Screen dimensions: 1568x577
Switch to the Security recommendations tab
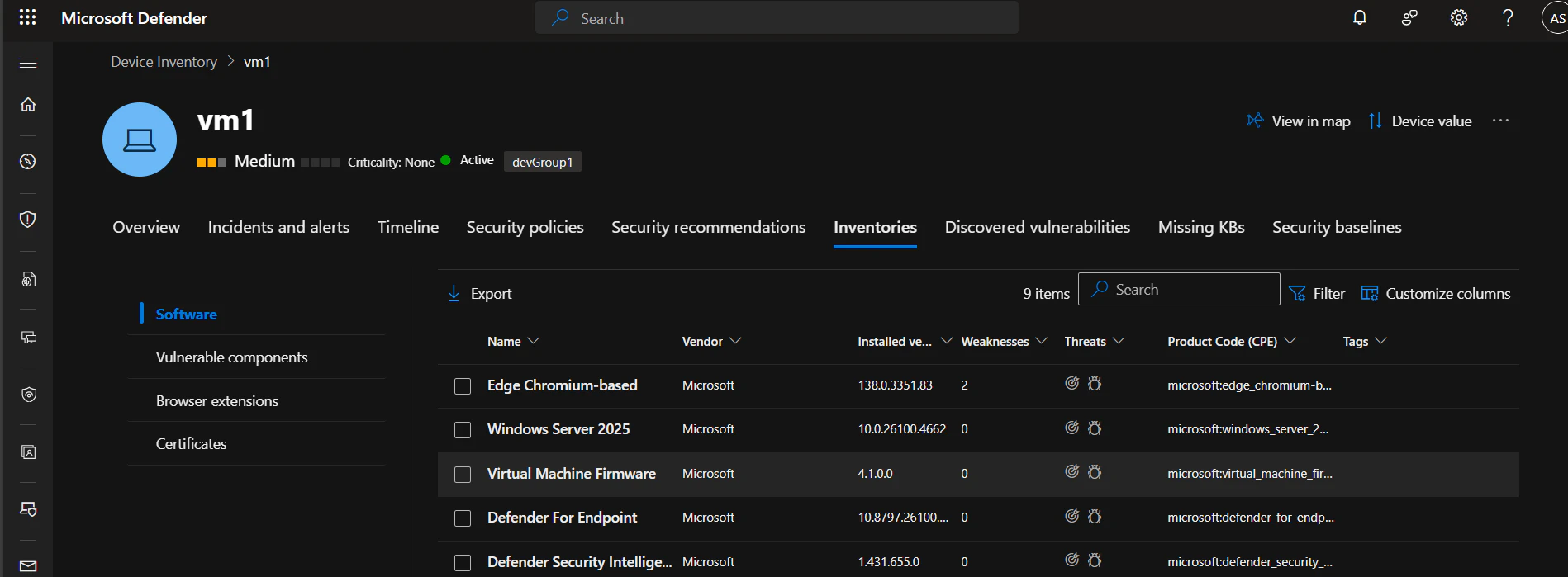pos(708,227)
